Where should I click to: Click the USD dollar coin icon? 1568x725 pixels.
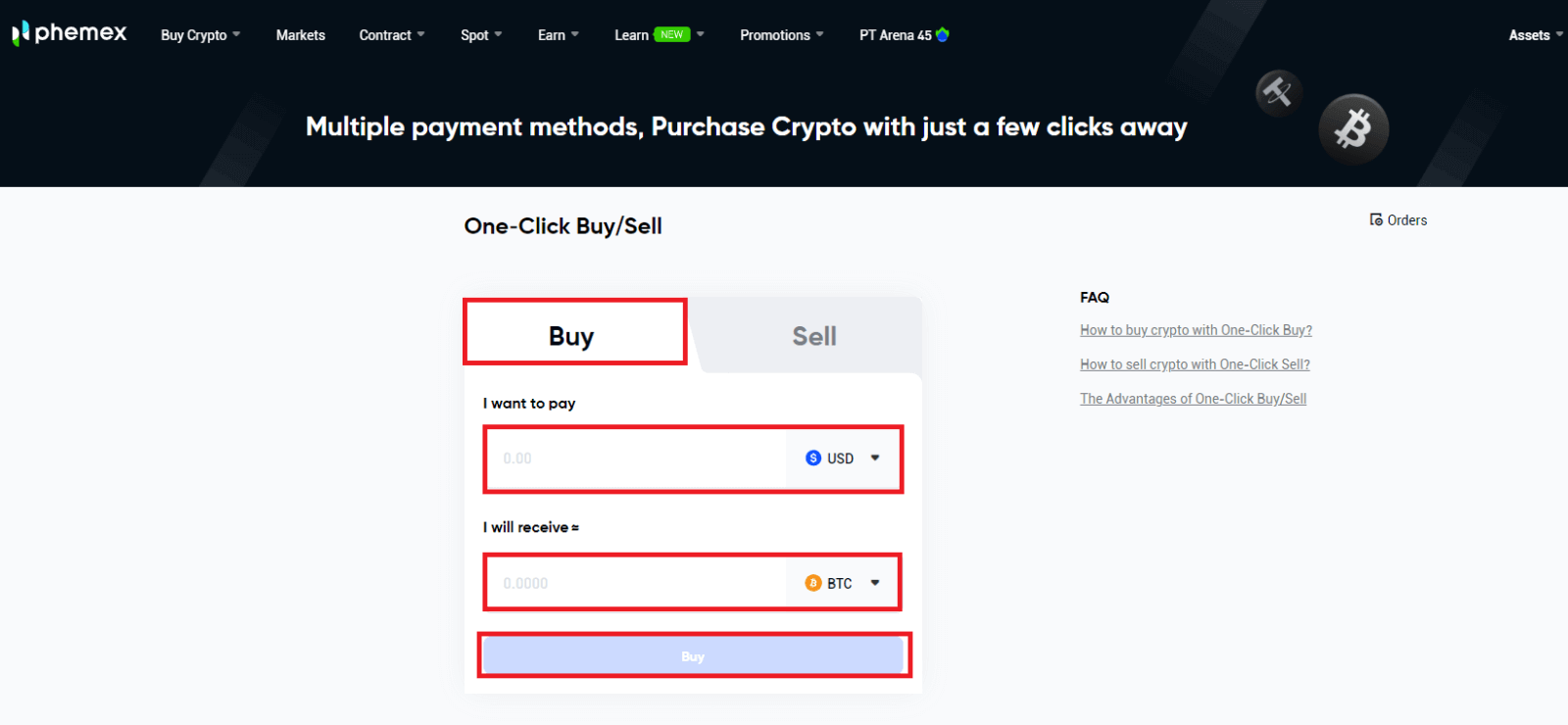pyautogui.click(x=813, y=458)
